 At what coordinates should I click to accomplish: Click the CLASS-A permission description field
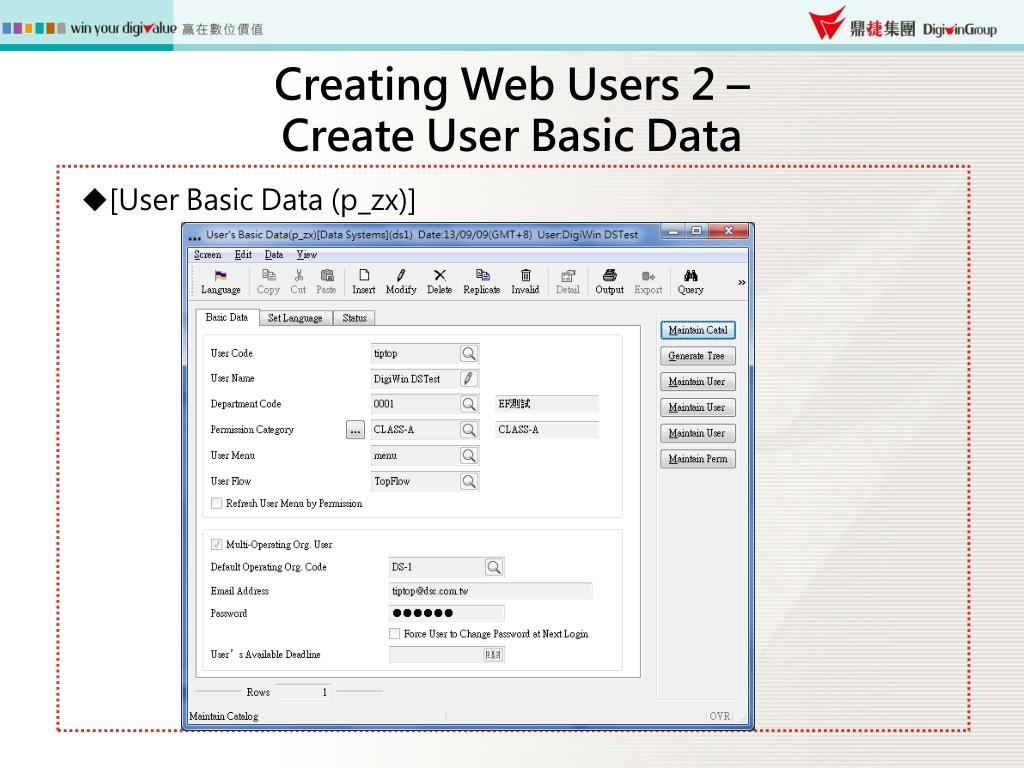pyautogui.click(x=547, y=430)
